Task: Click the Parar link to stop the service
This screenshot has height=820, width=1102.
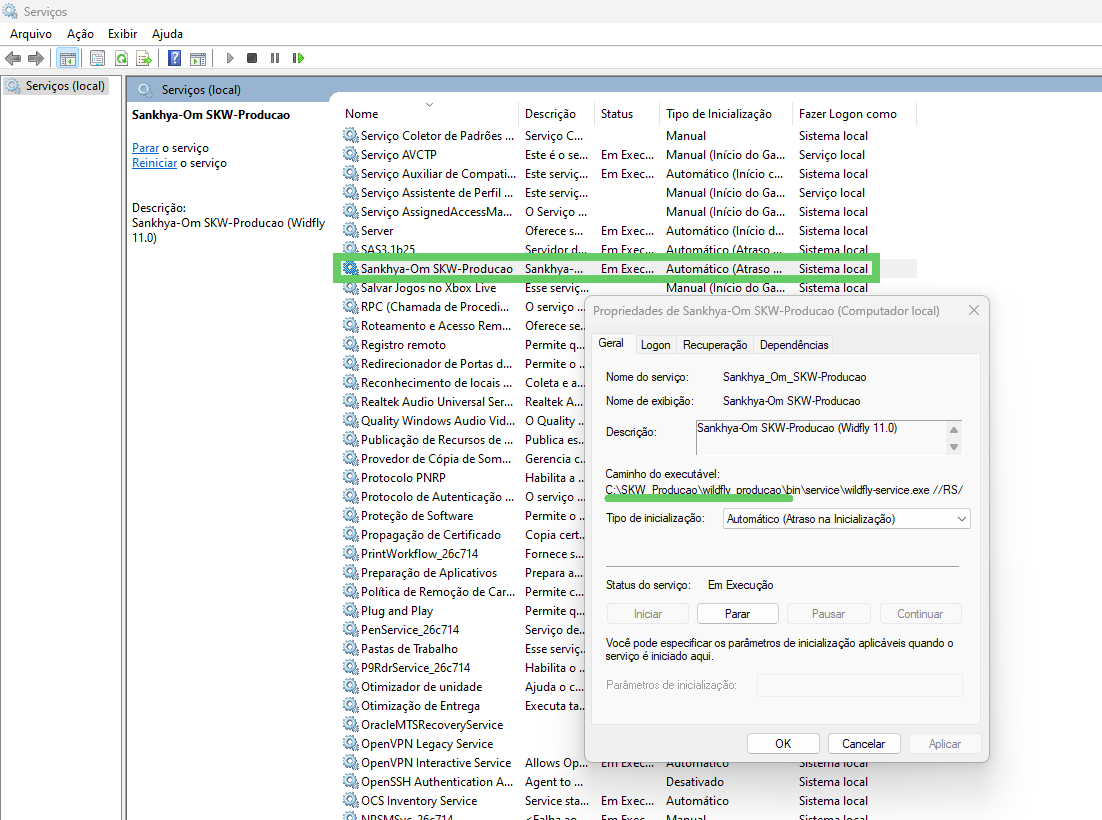Action: 145,148
